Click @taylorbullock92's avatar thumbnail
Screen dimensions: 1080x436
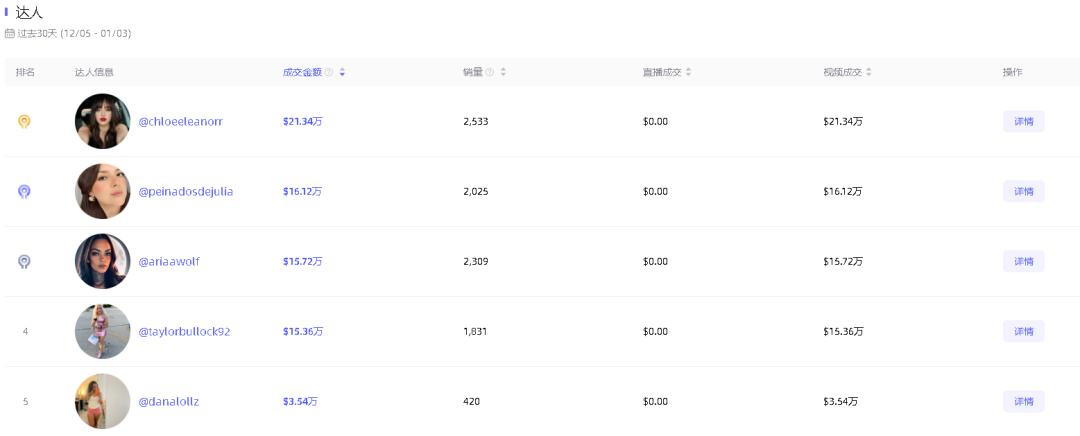coord(102,331)
